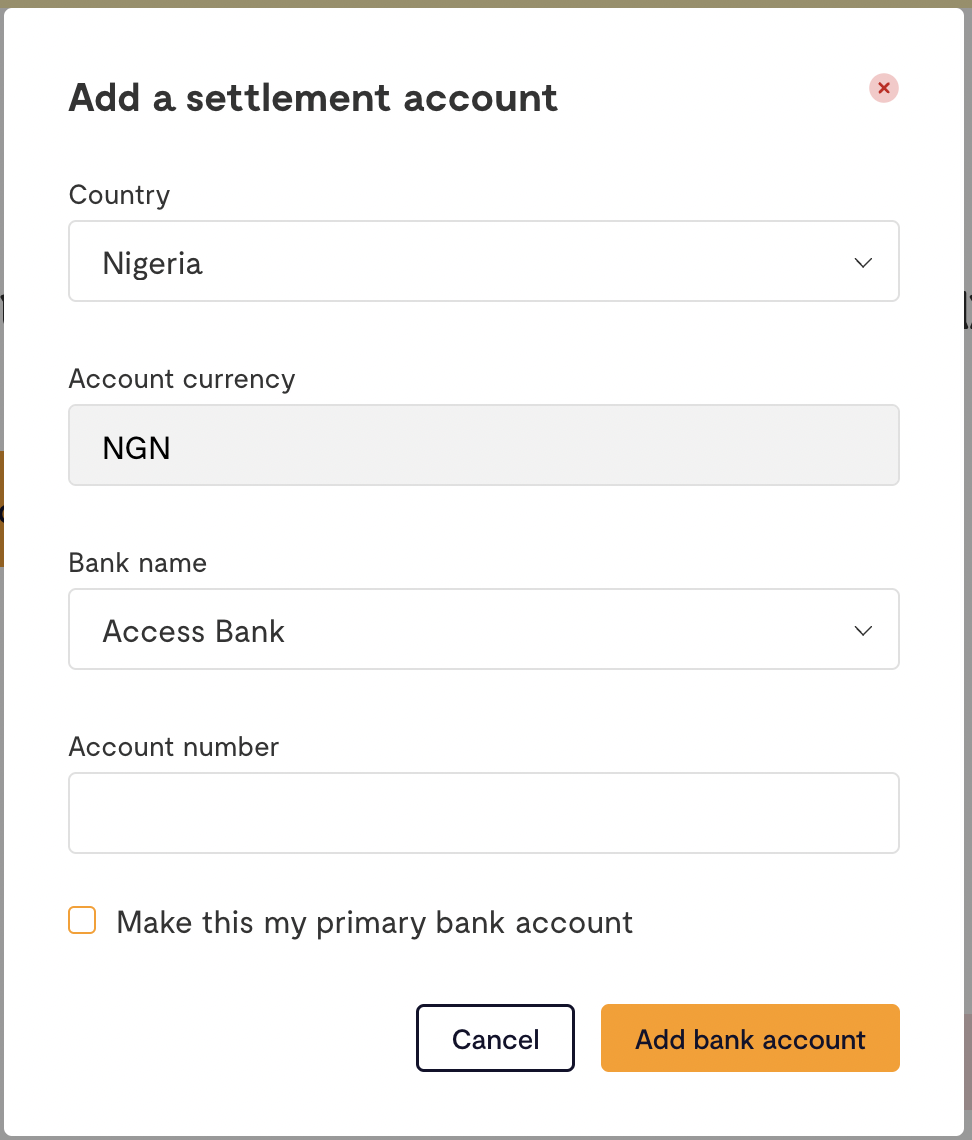Viewport: 972px width, 1140px height.
Task: Click the Account number label
Action: coord(174,747)
